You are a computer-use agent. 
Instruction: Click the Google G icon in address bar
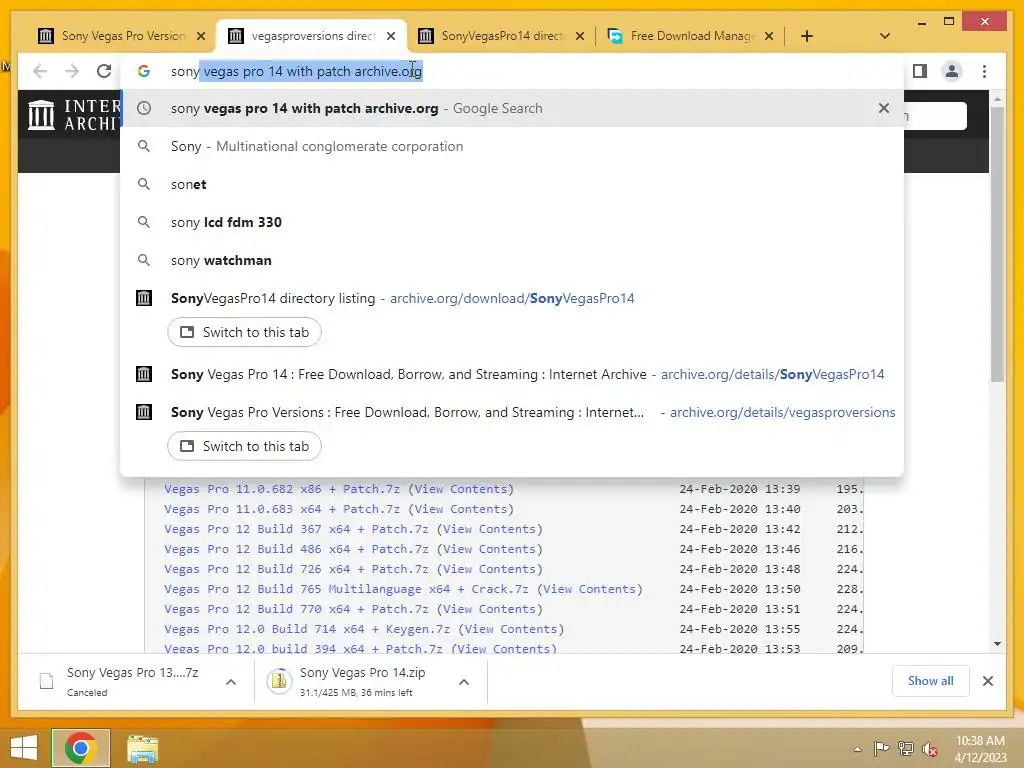point(144,71)
